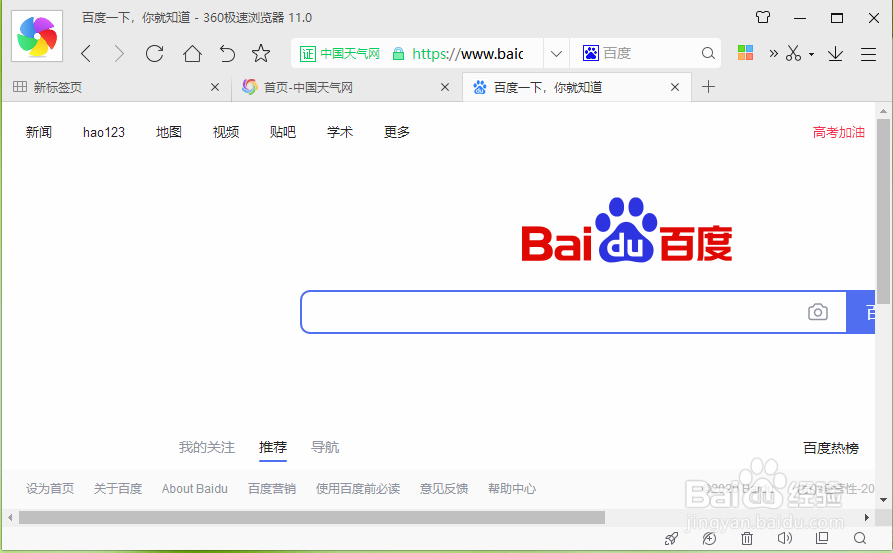Toggle the speaker sound icon in status bar
This screenshot has height=553, width=893.
(785, 538)
